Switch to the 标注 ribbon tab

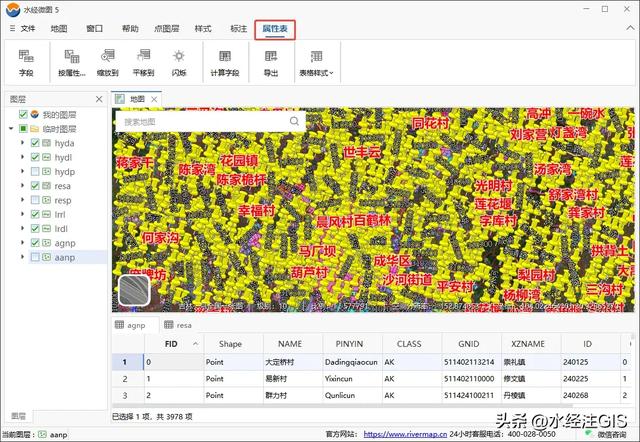239,29
